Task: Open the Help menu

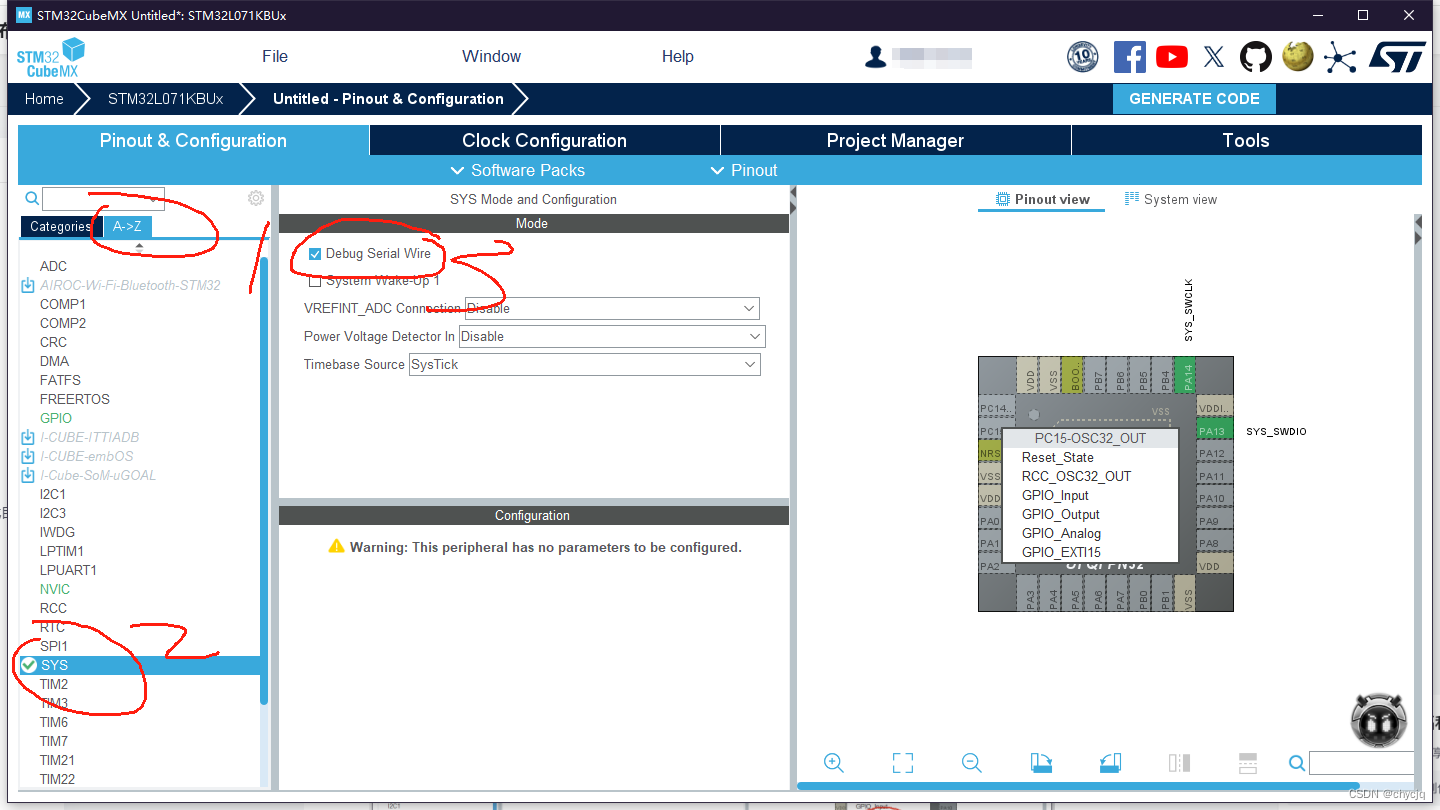Action: (677, 57)
